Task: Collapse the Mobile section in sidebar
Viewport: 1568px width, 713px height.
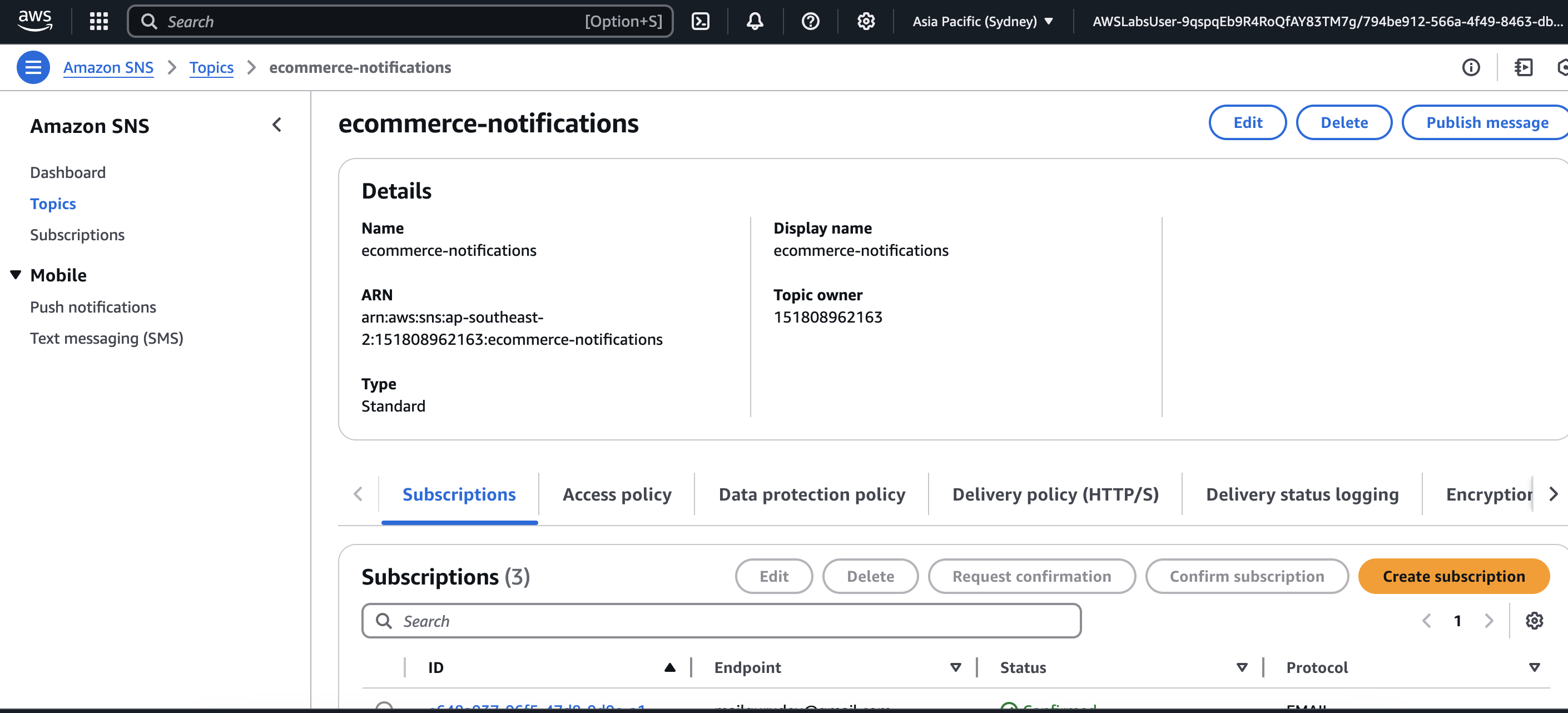Action: (16, 275)
